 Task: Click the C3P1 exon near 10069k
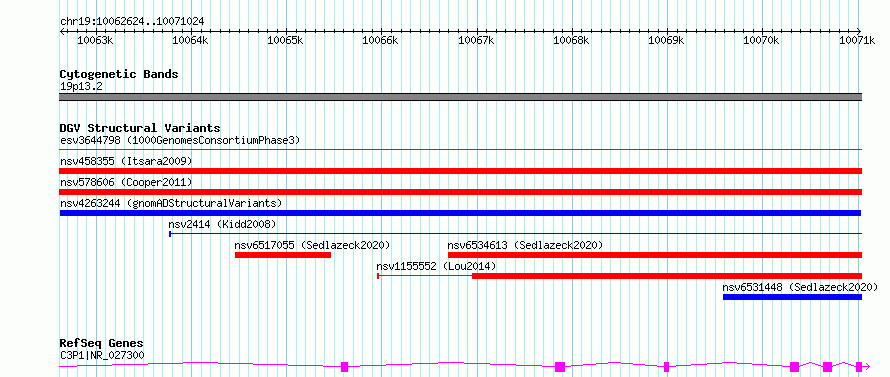tap(667, 367)
